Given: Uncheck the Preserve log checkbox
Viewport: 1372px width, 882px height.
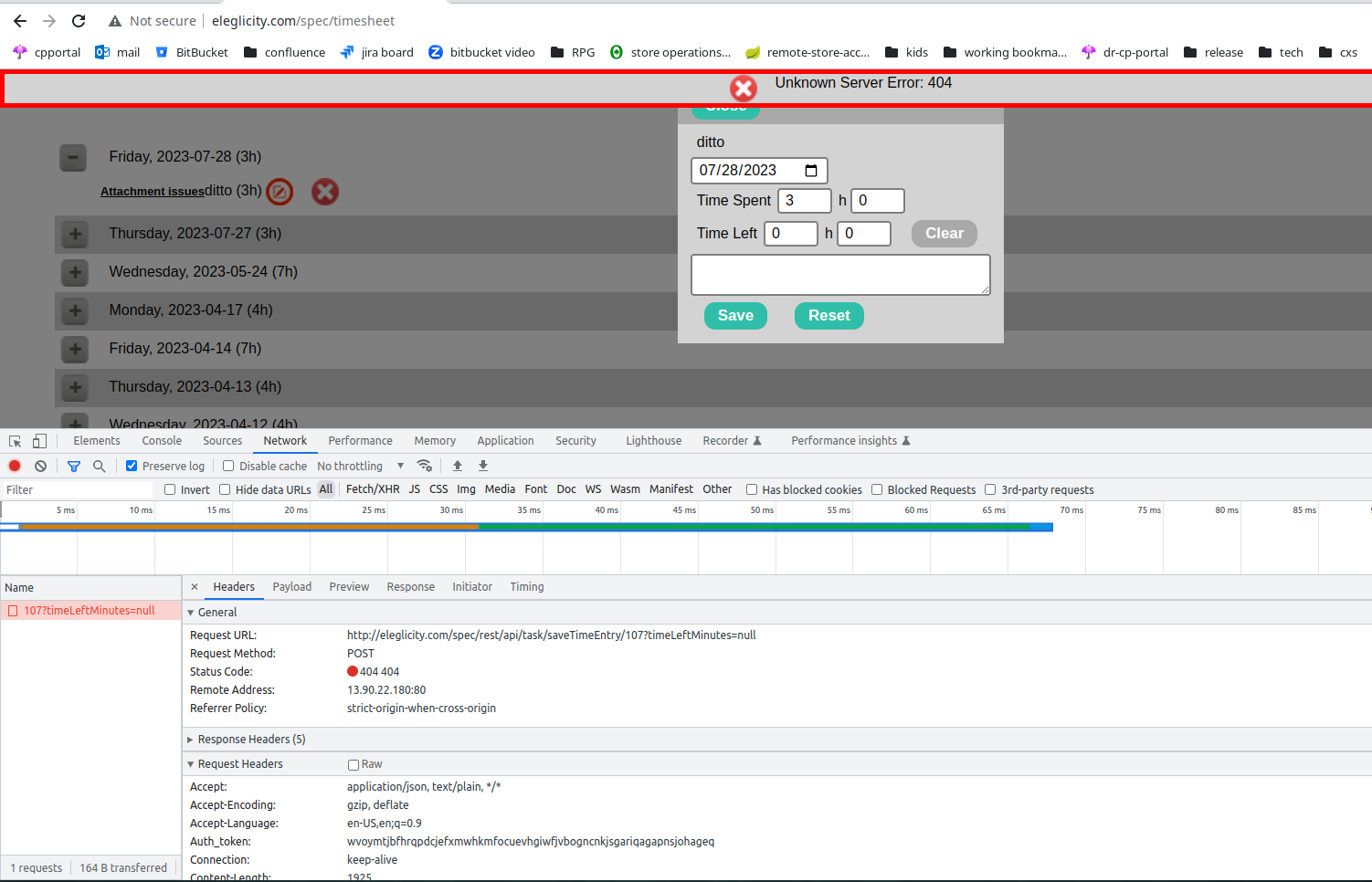Looking at the screenshot, I should click(132, 466).
